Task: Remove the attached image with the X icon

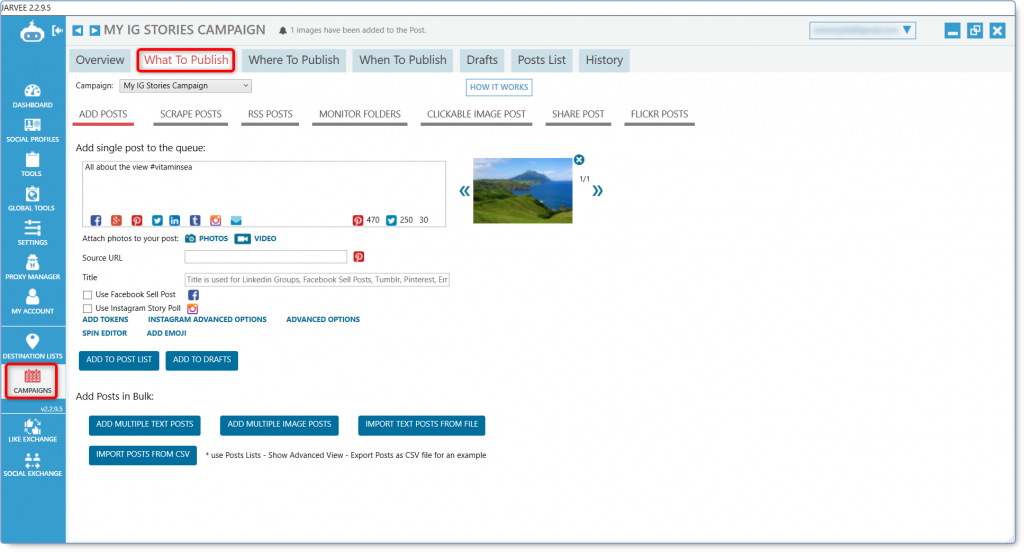Action: [x=579, y=159]
